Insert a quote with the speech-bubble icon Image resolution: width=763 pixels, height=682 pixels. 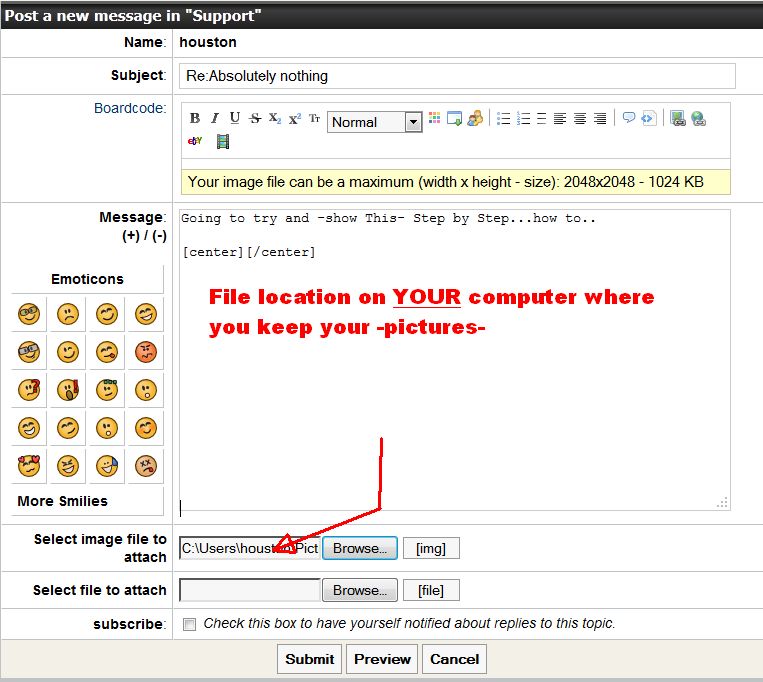[x=629, y=118]
